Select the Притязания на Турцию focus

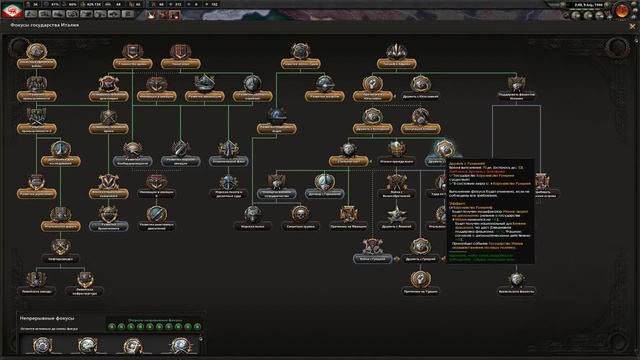tap(420, 284)
